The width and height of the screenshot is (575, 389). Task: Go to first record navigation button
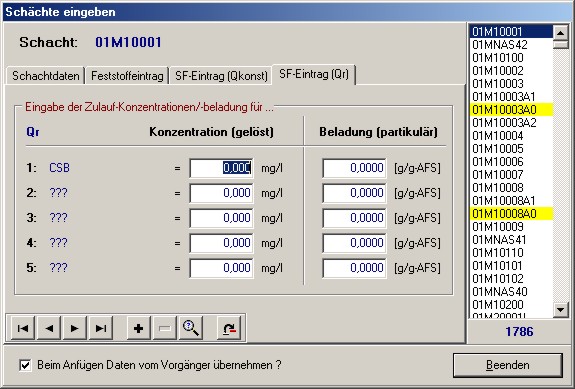(x=23, y=328)
